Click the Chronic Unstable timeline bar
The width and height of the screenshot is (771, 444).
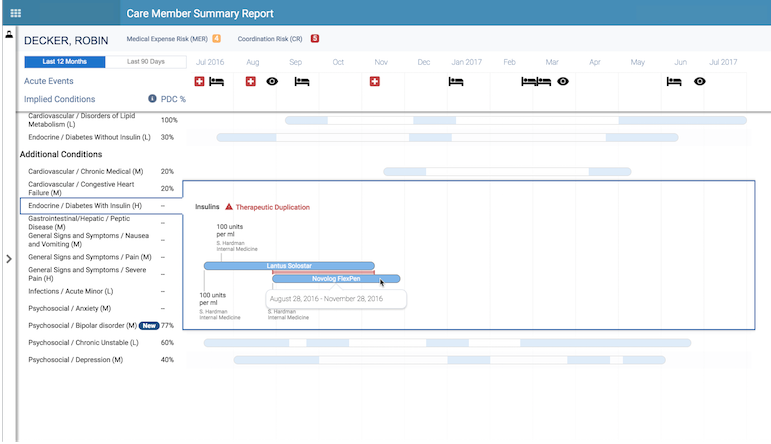[447, 343]
